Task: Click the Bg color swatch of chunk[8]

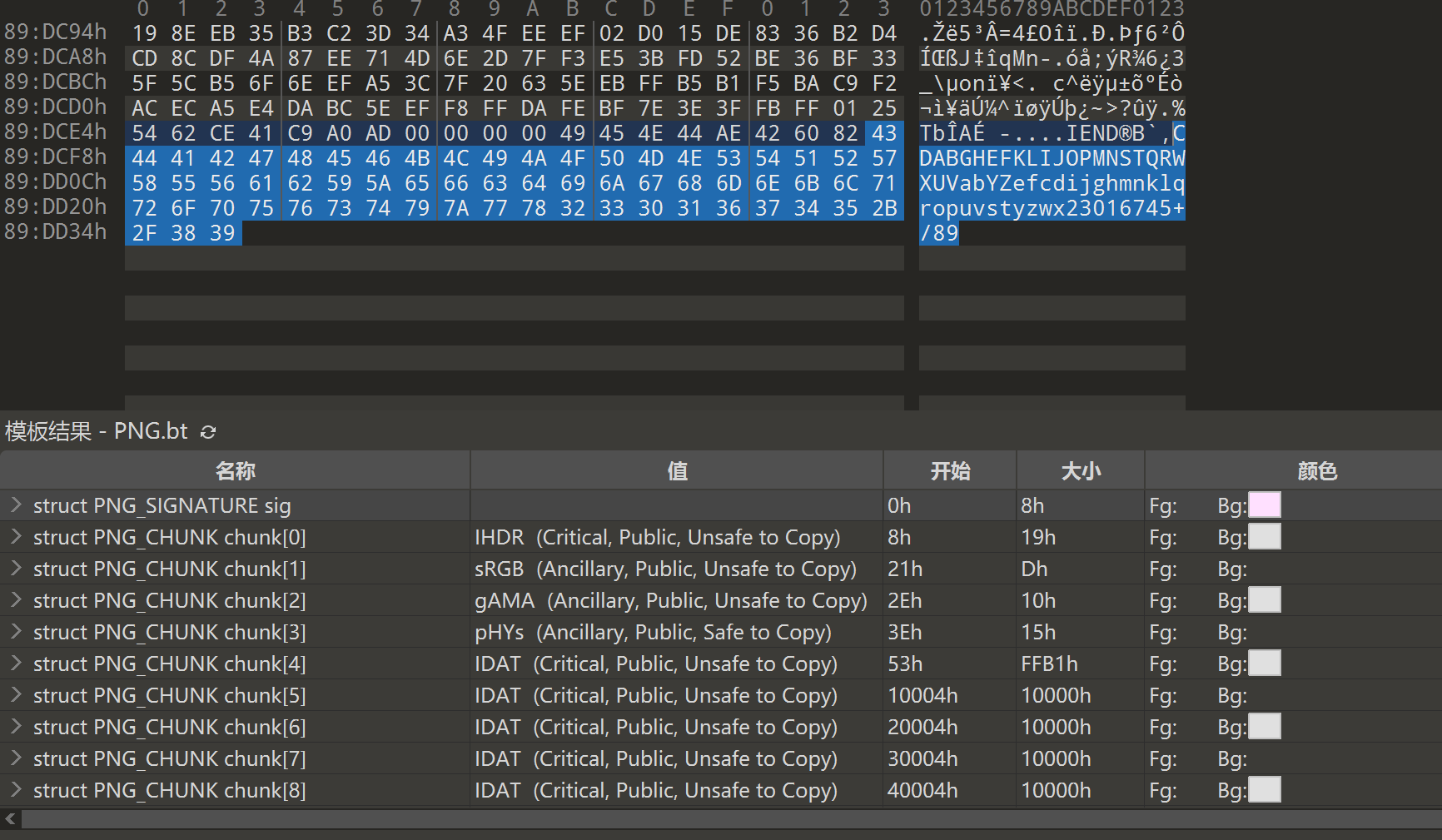Action: 1265,790
